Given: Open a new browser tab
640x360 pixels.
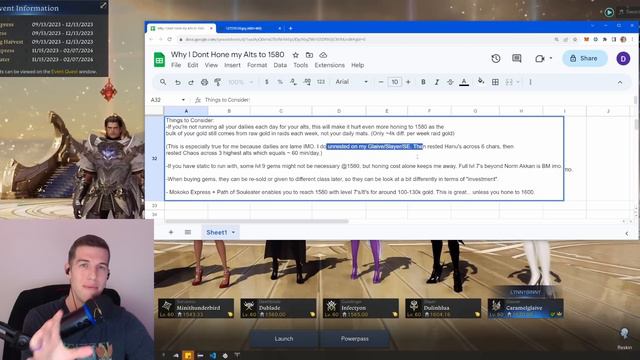Looking at the screenshot, I should (x=291, y=29).
